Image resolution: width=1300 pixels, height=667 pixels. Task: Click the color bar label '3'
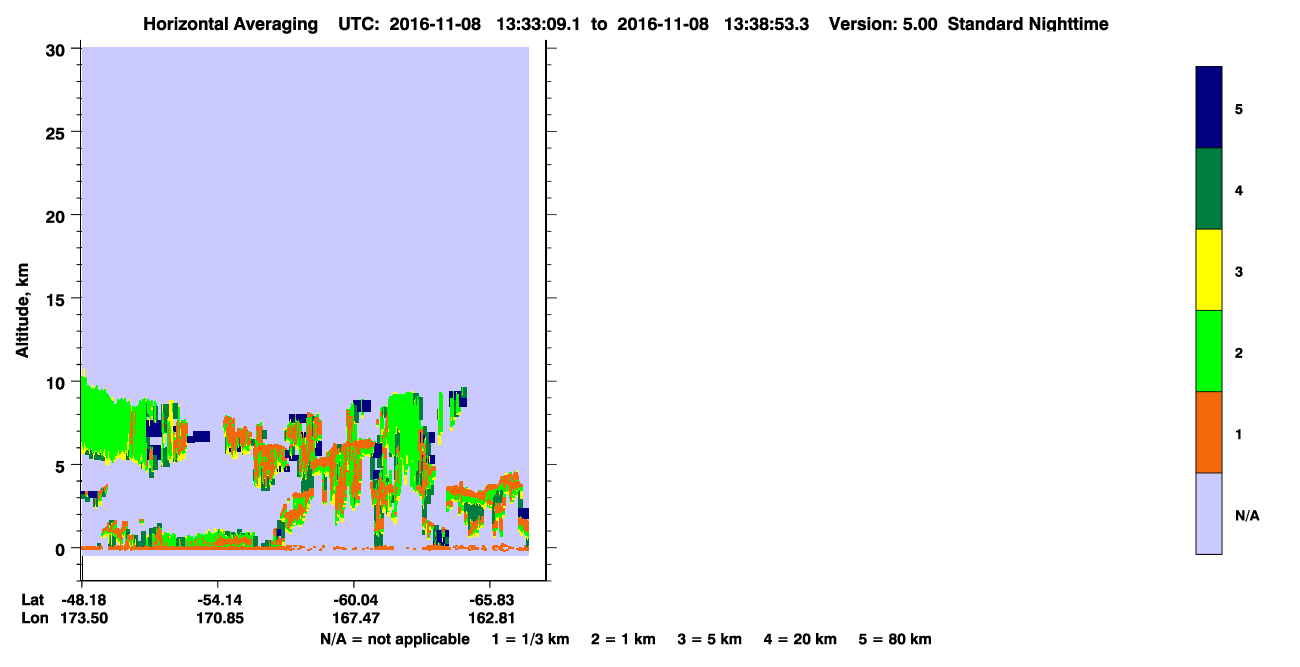pyautogui.click(x=1239, y=271)
